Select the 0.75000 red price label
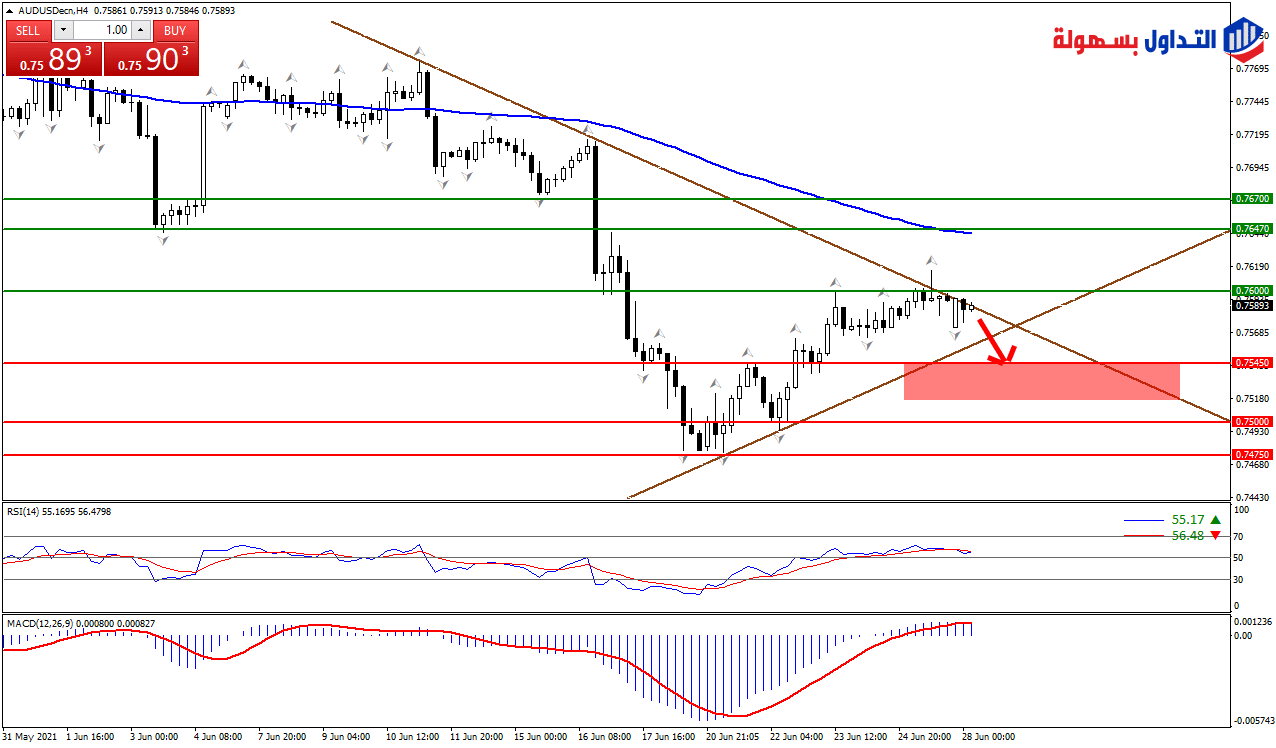Viewport: 1276px width, 748px height. click(x=1251, y=422)
